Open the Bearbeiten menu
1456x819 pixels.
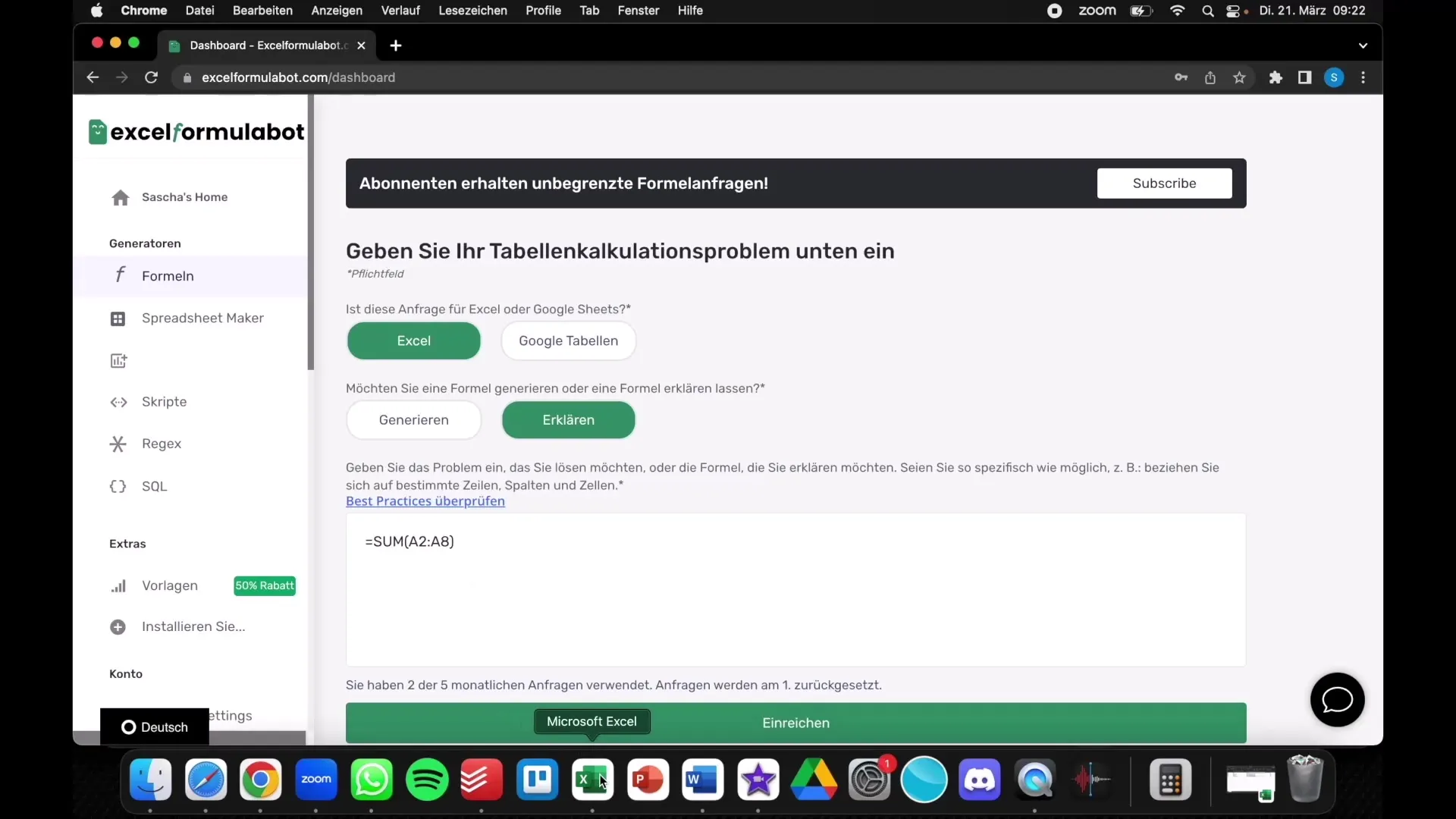point(262,11)
